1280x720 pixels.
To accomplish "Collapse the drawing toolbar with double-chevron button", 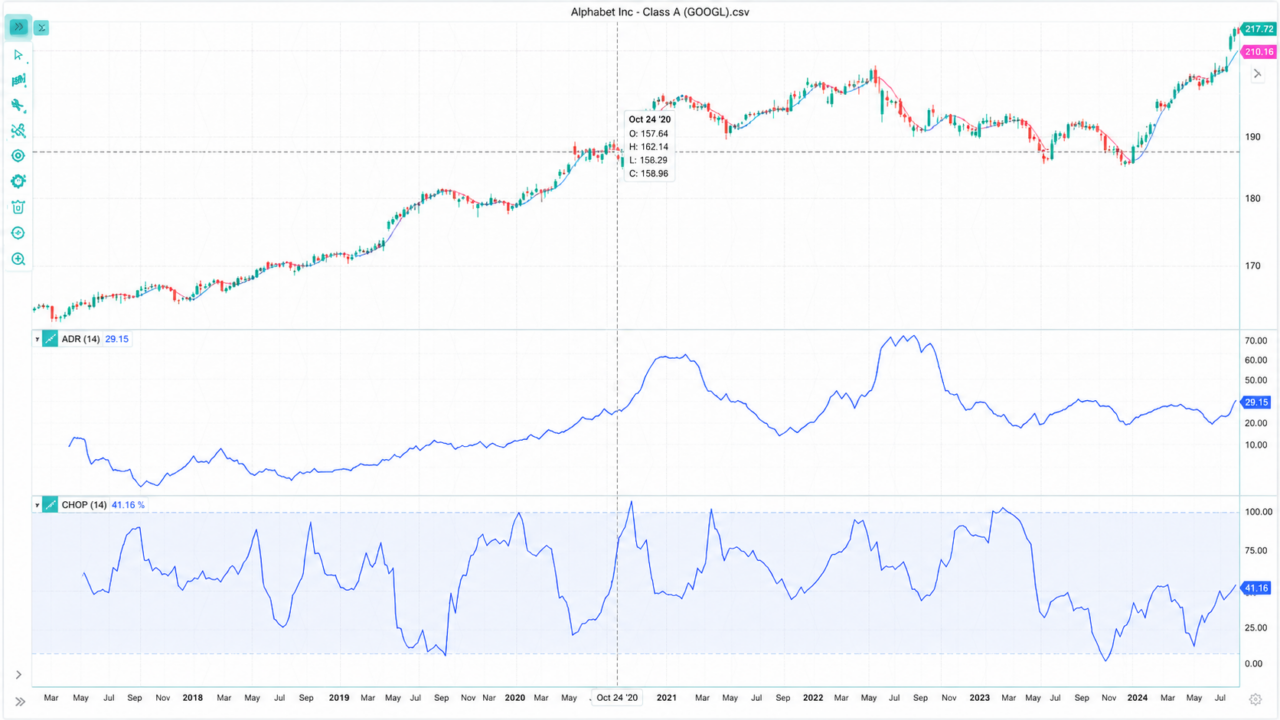I will (x=18, y=27).
